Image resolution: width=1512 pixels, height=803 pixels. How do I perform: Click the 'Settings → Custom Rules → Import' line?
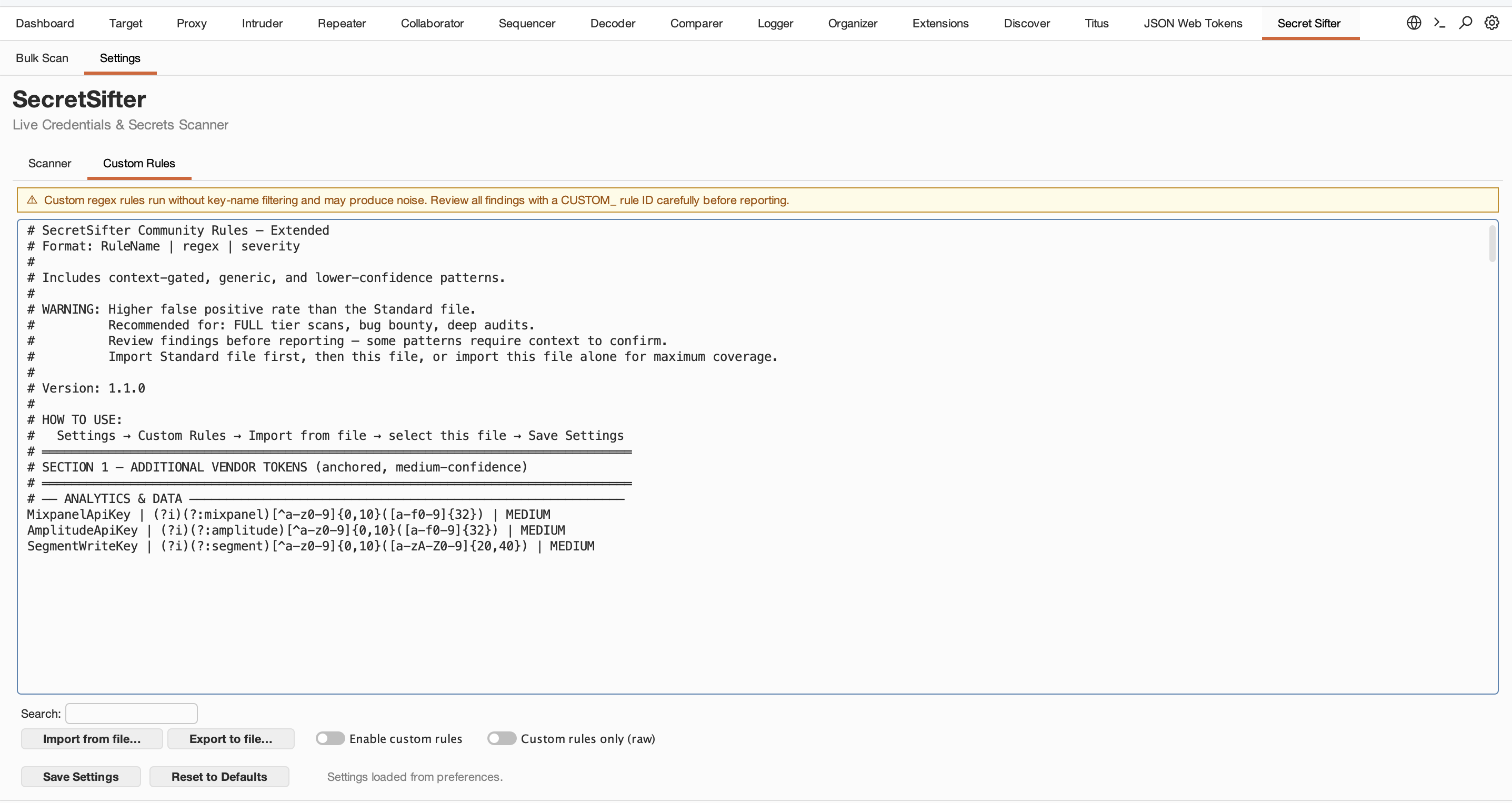(326, 436)
